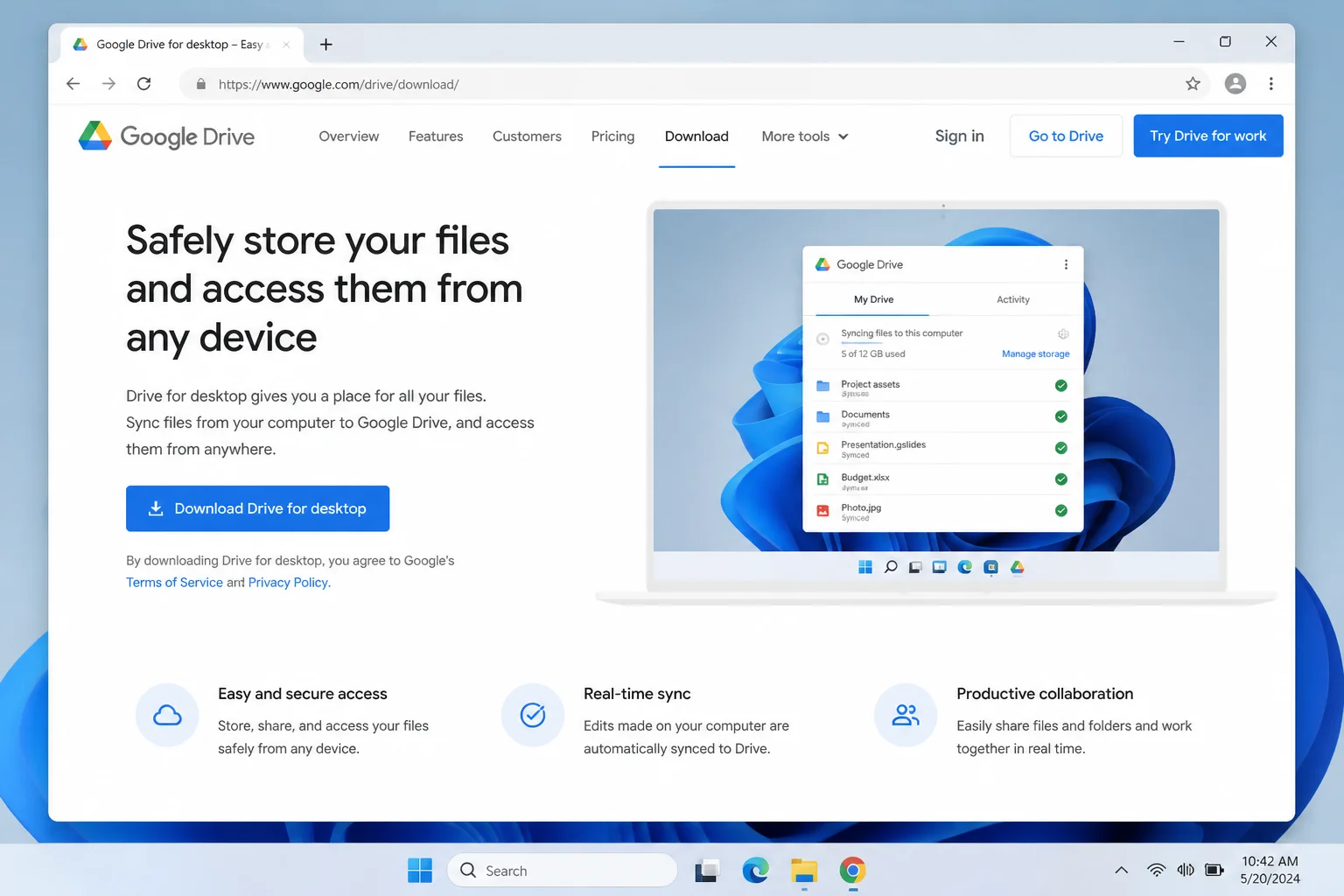
Task: Click "Syncing files to this computer" text
Action: point(902,333)
